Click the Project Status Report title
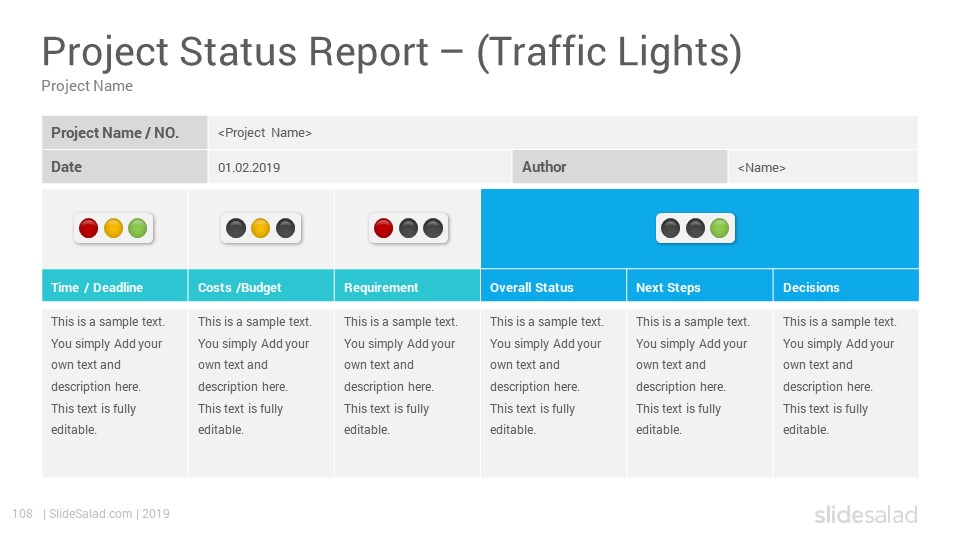Screen dimensions: 960x540 [392, 52]
